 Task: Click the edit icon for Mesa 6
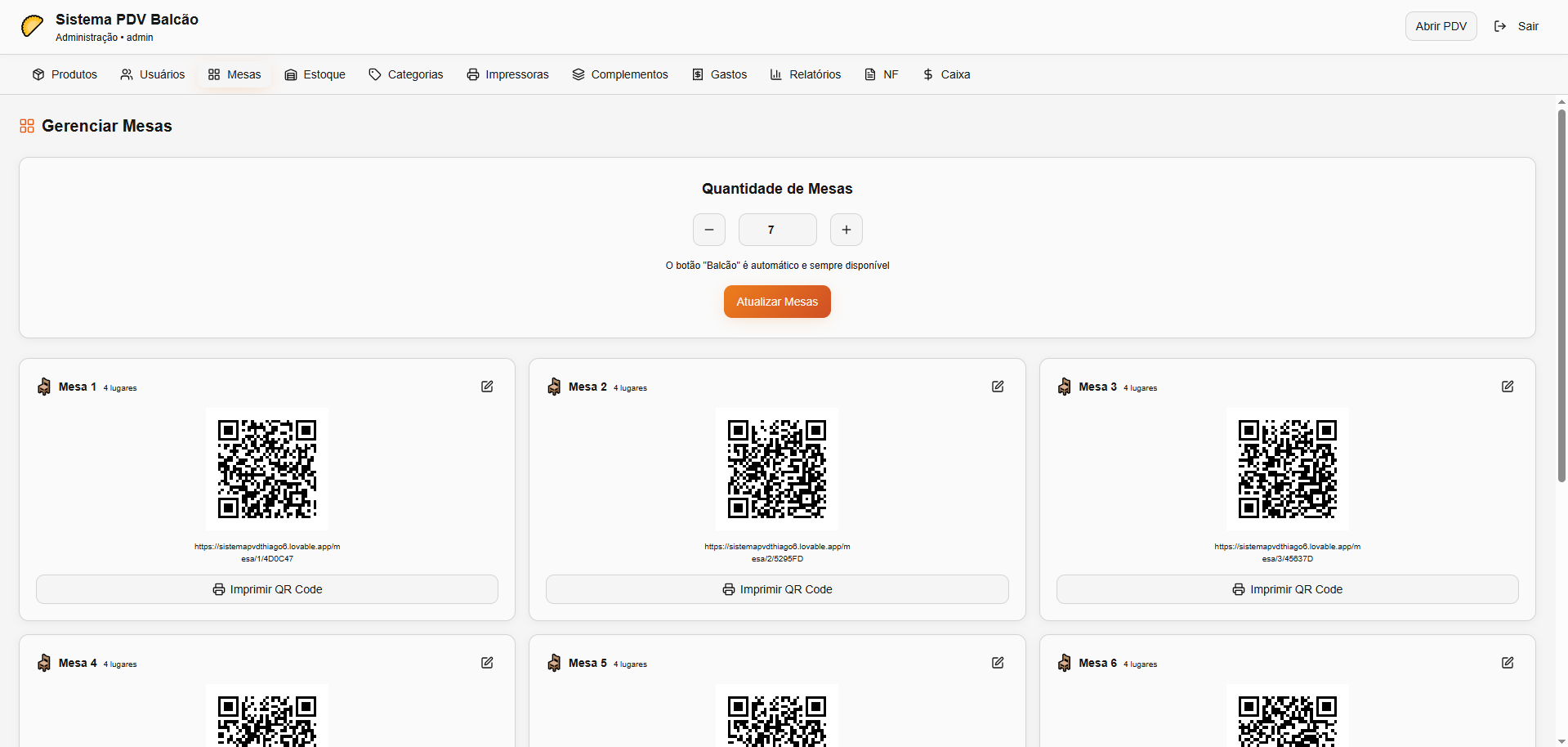tap(1507, 663)
